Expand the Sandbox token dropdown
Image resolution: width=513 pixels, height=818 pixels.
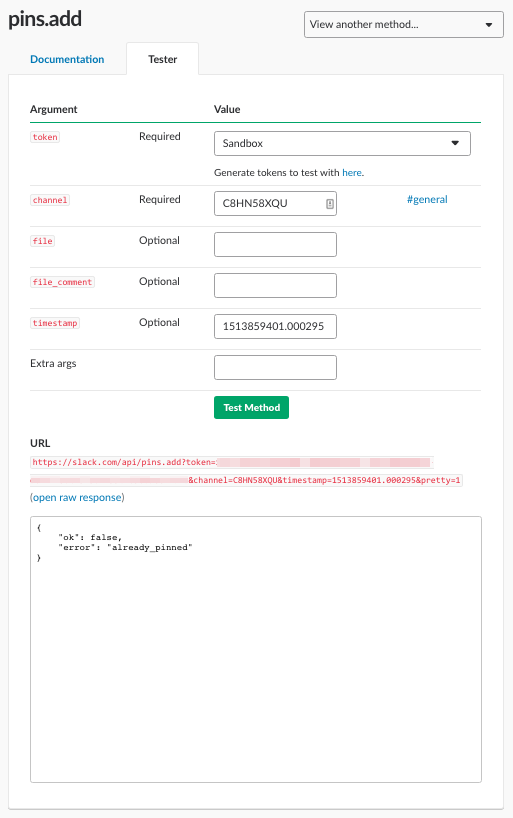click(x=342, y=143)
